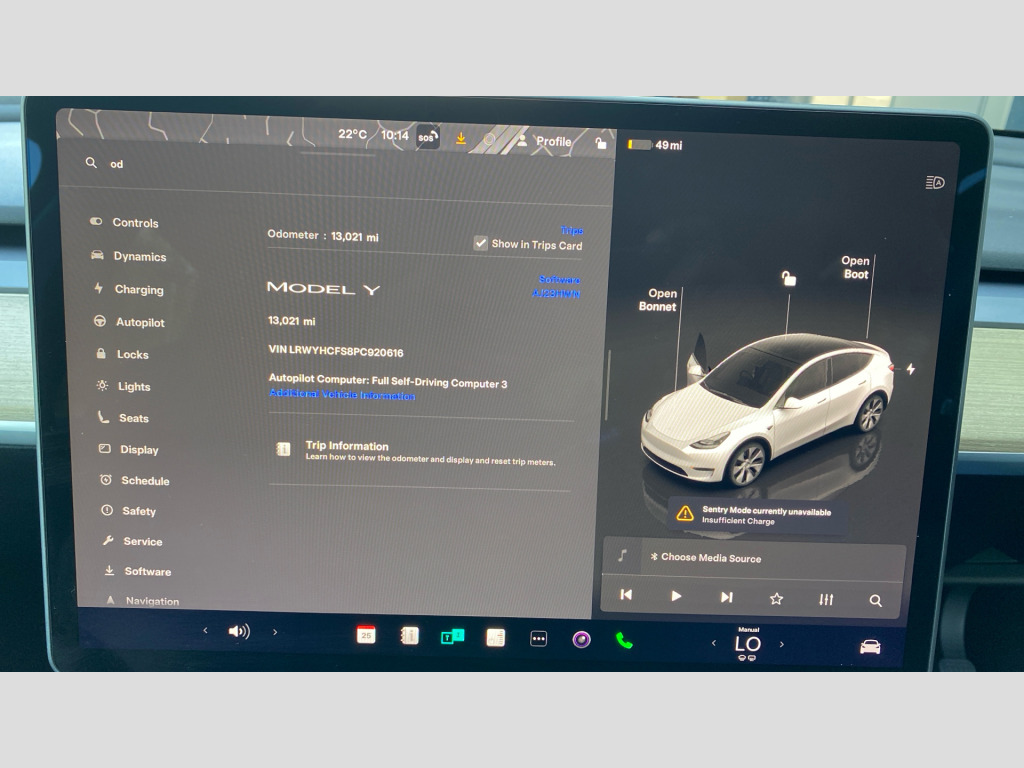Toggle Show in Trips Card checkbox

point(481,243)
